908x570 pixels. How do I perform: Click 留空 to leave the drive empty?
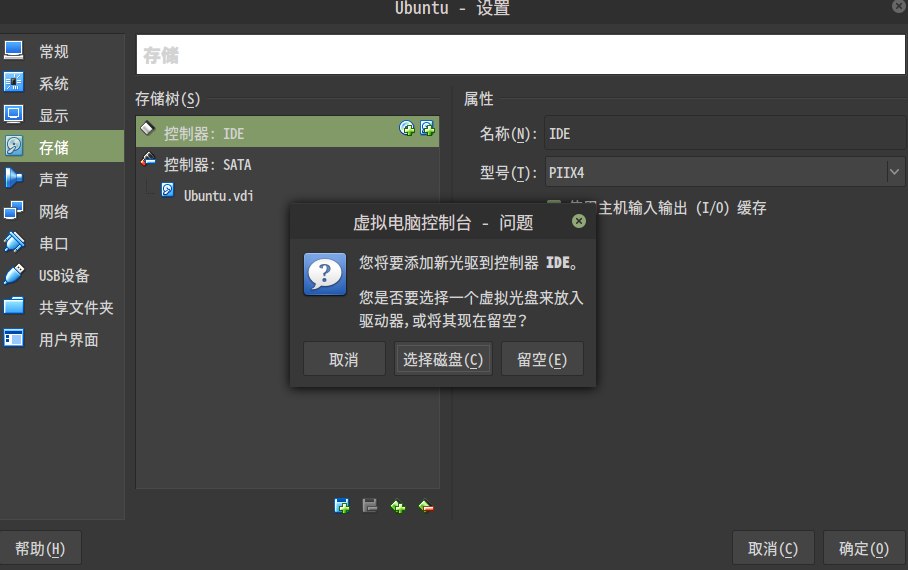click(542, 359)
